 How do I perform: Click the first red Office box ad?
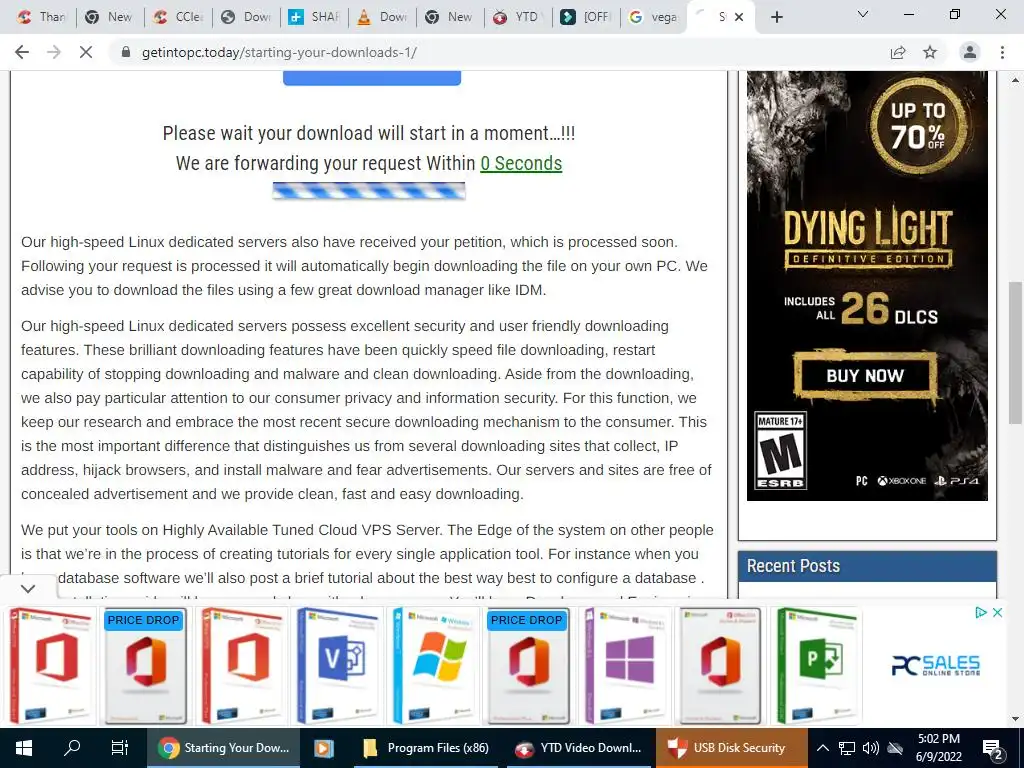coord(51,666)
